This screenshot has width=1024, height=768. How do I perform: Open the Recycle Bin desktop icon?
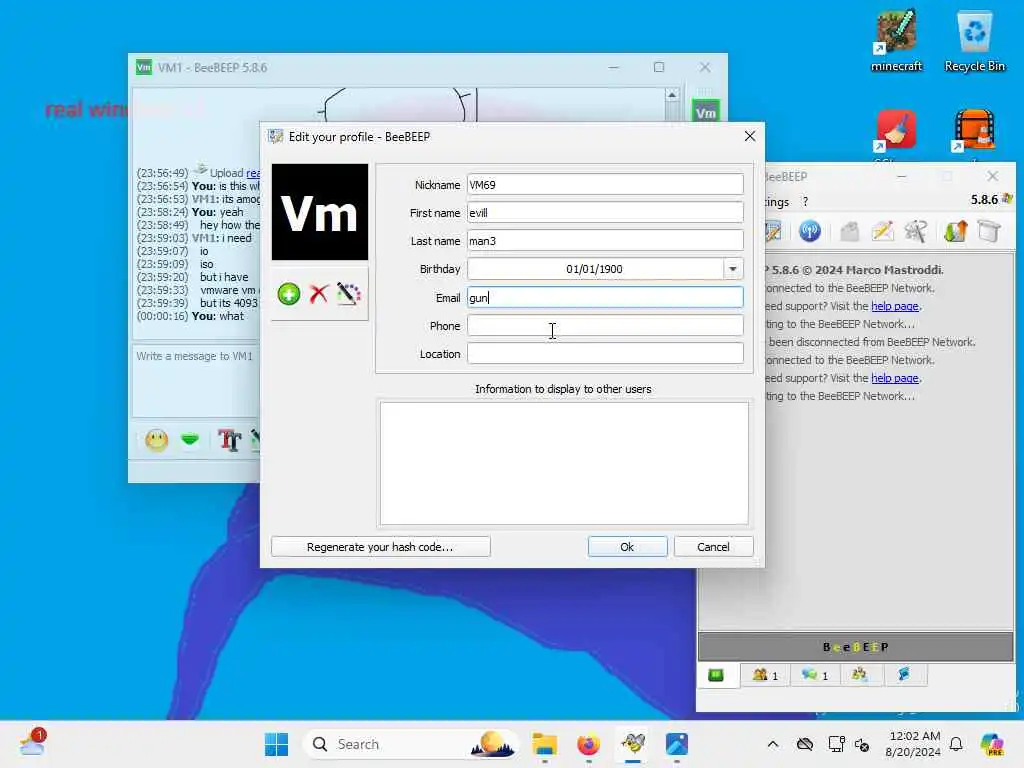tap(974, 40)
